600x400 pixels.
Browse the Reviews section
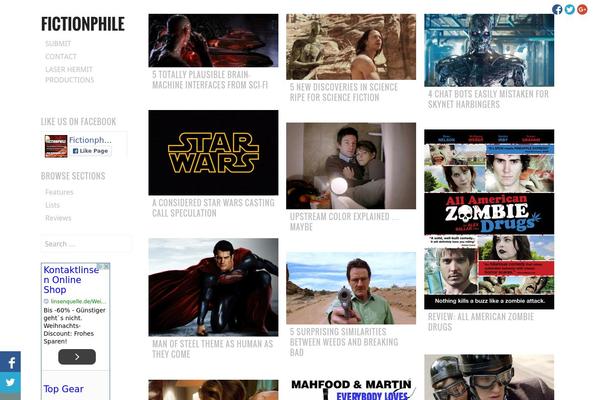[58, 218]
